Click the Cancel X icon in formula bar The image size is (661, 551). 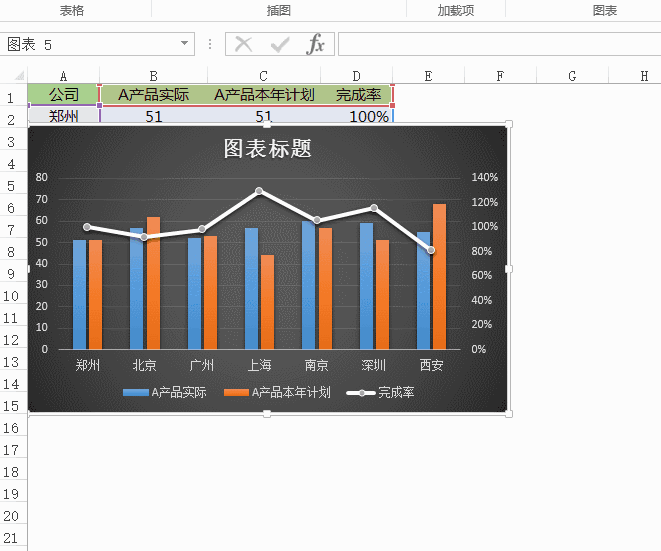point(244,44)
